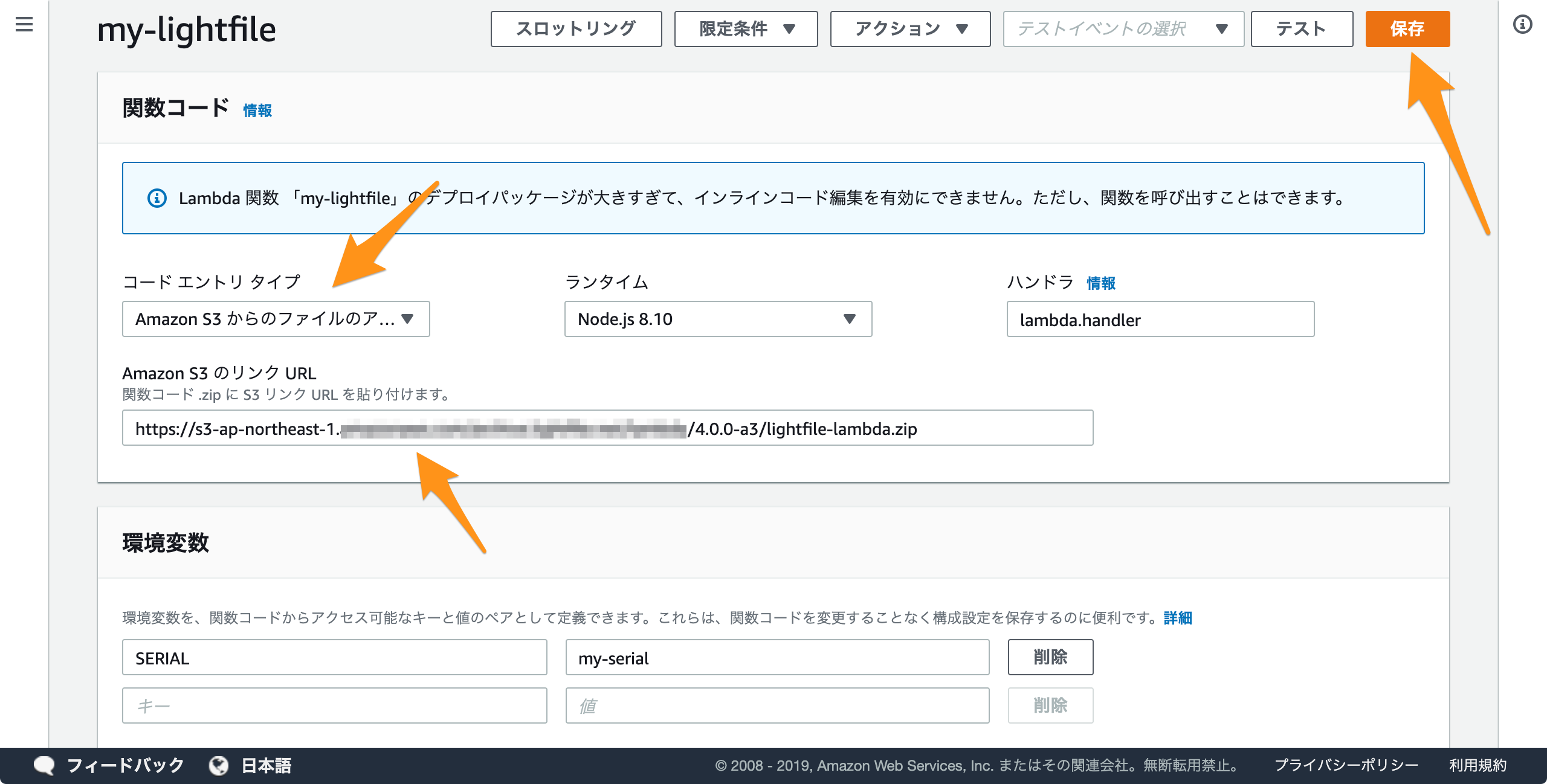
Task: Open the ランタイム Node.js 8.10 dropdown
Action: [718, 319]
